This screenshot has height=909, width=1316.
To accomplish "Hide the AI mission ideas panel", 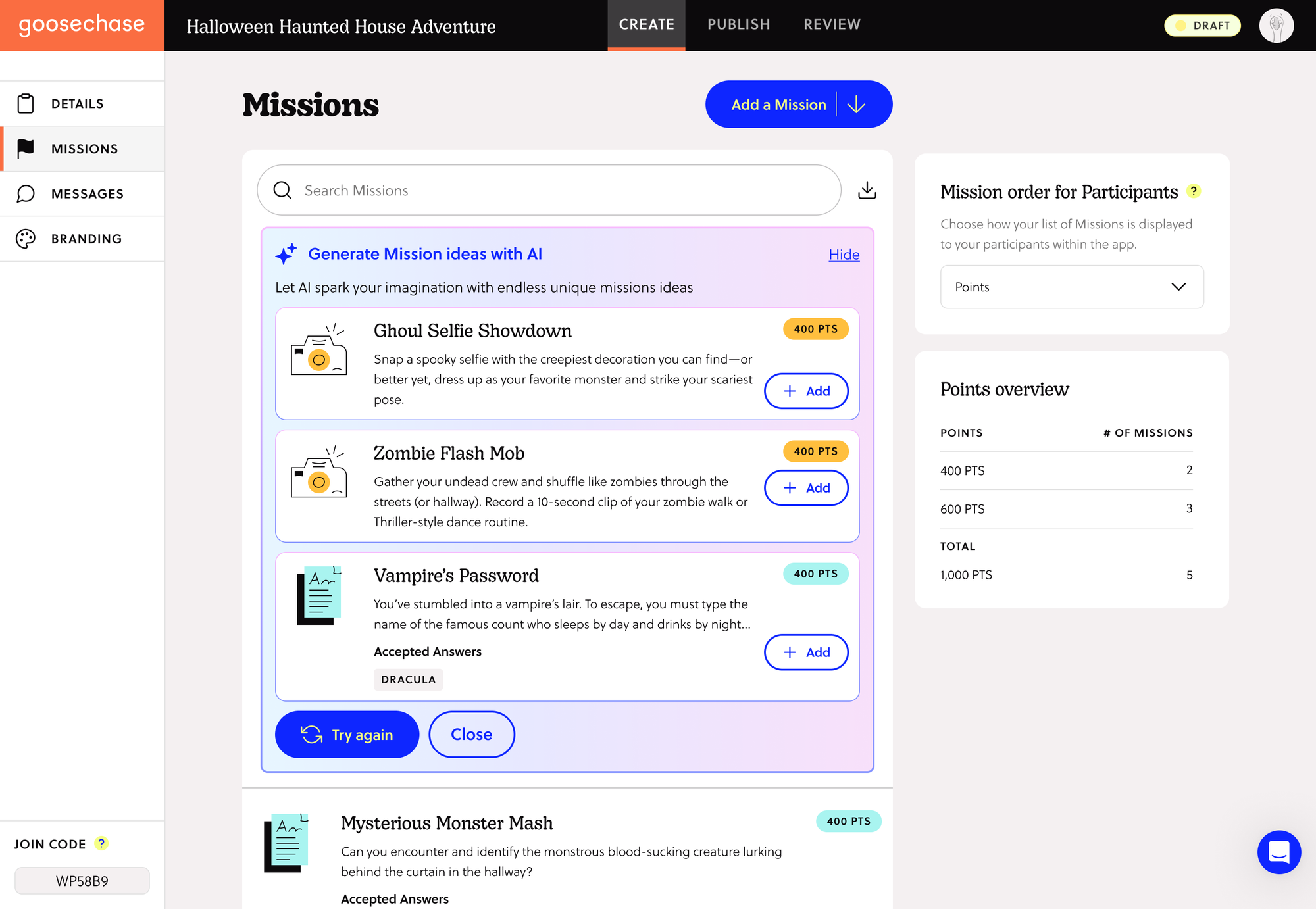I will click(x=844, y=255).
